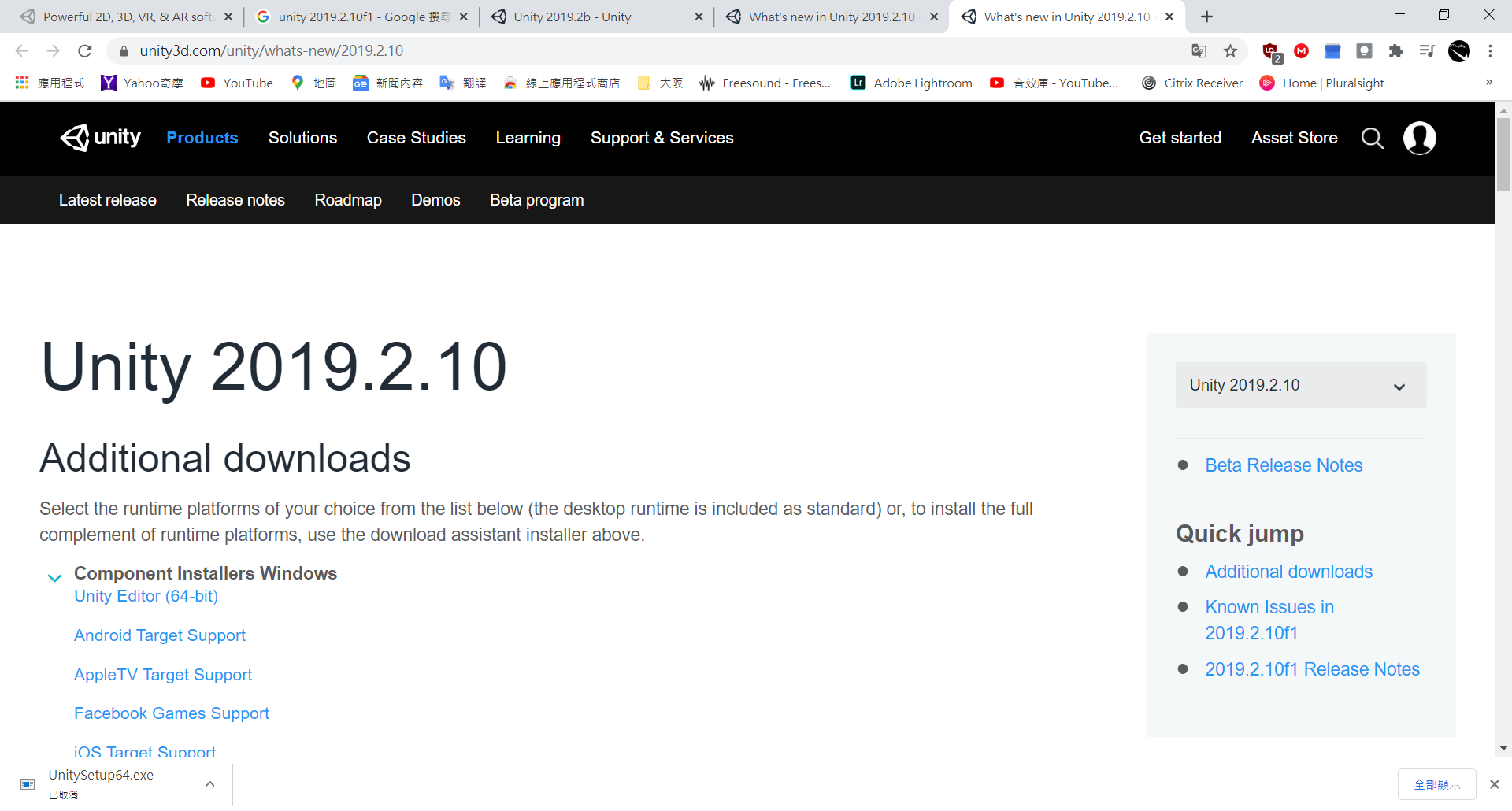This screenshot has width=1512, height=811.
Task: Open the Adobe Lightroom bookmark
Action: tap(912, 83)
